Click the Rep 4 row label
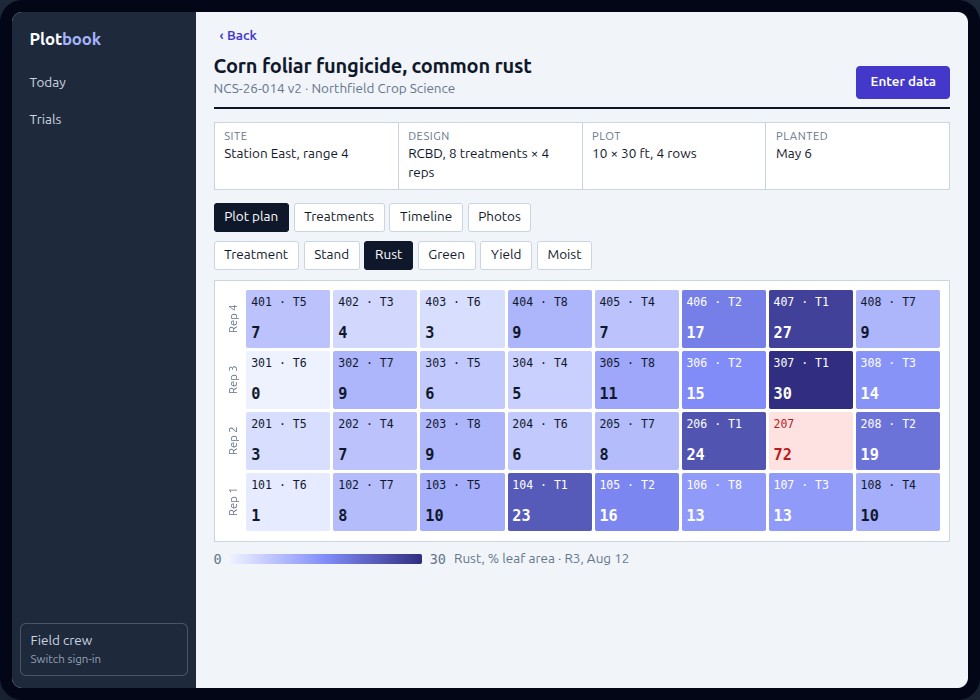980x700 pixels. [233, 319]
